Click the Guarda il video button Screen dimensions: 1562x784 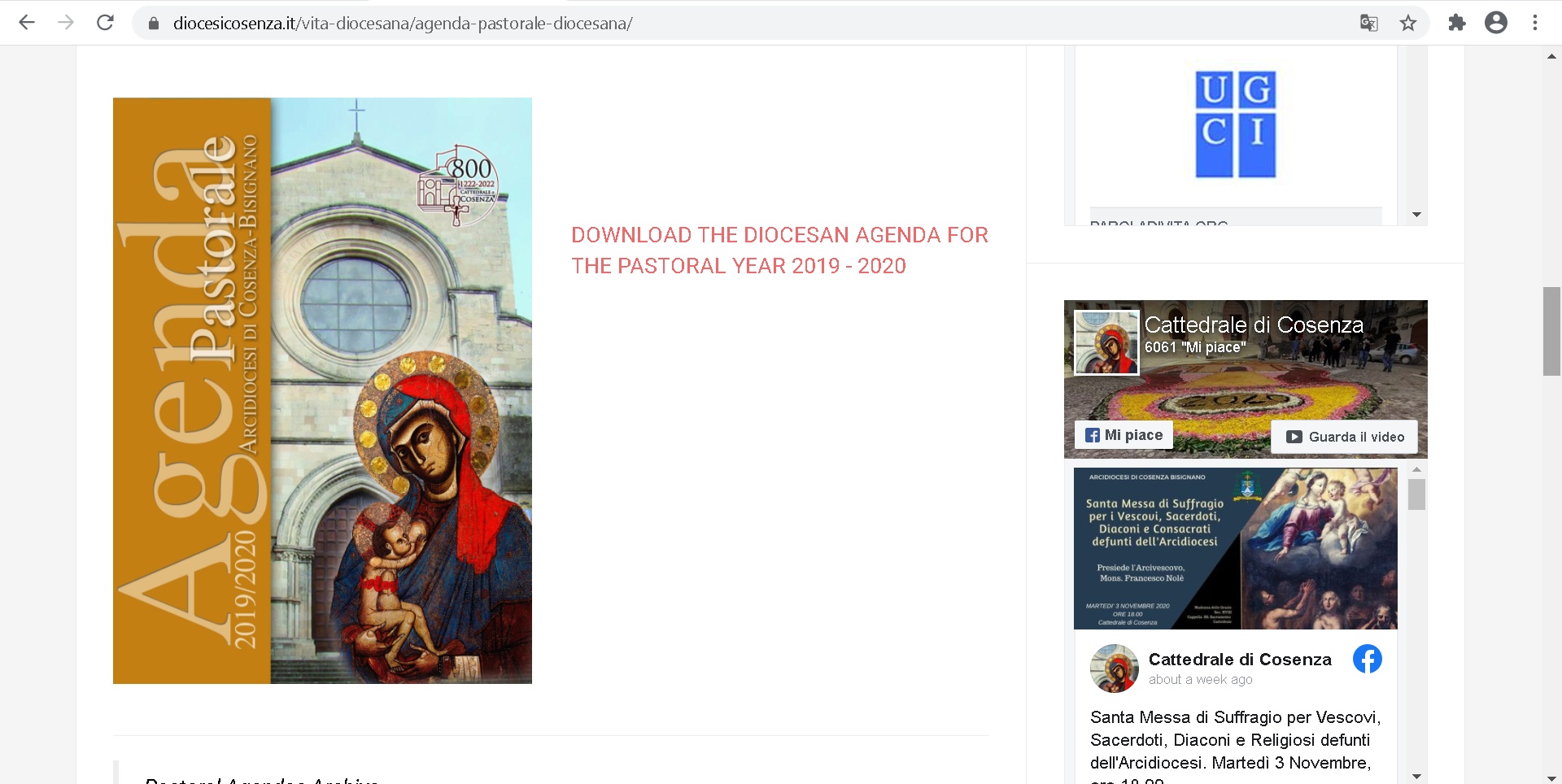tap(1344, 437)
